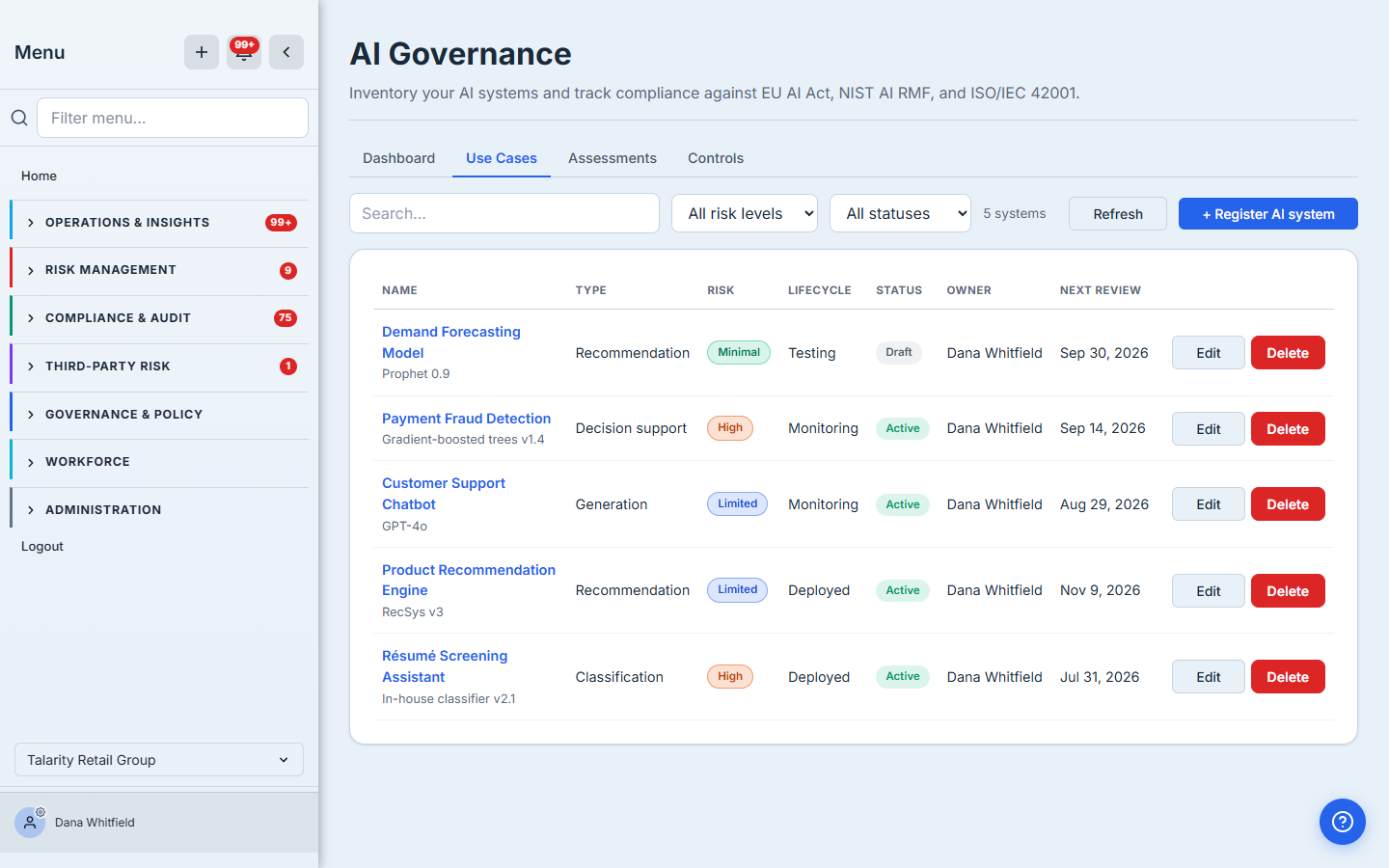Open the All statuses dropdown
Image resolution: width=1389 pixels, height=868 pixels.
tap(900, 213)
